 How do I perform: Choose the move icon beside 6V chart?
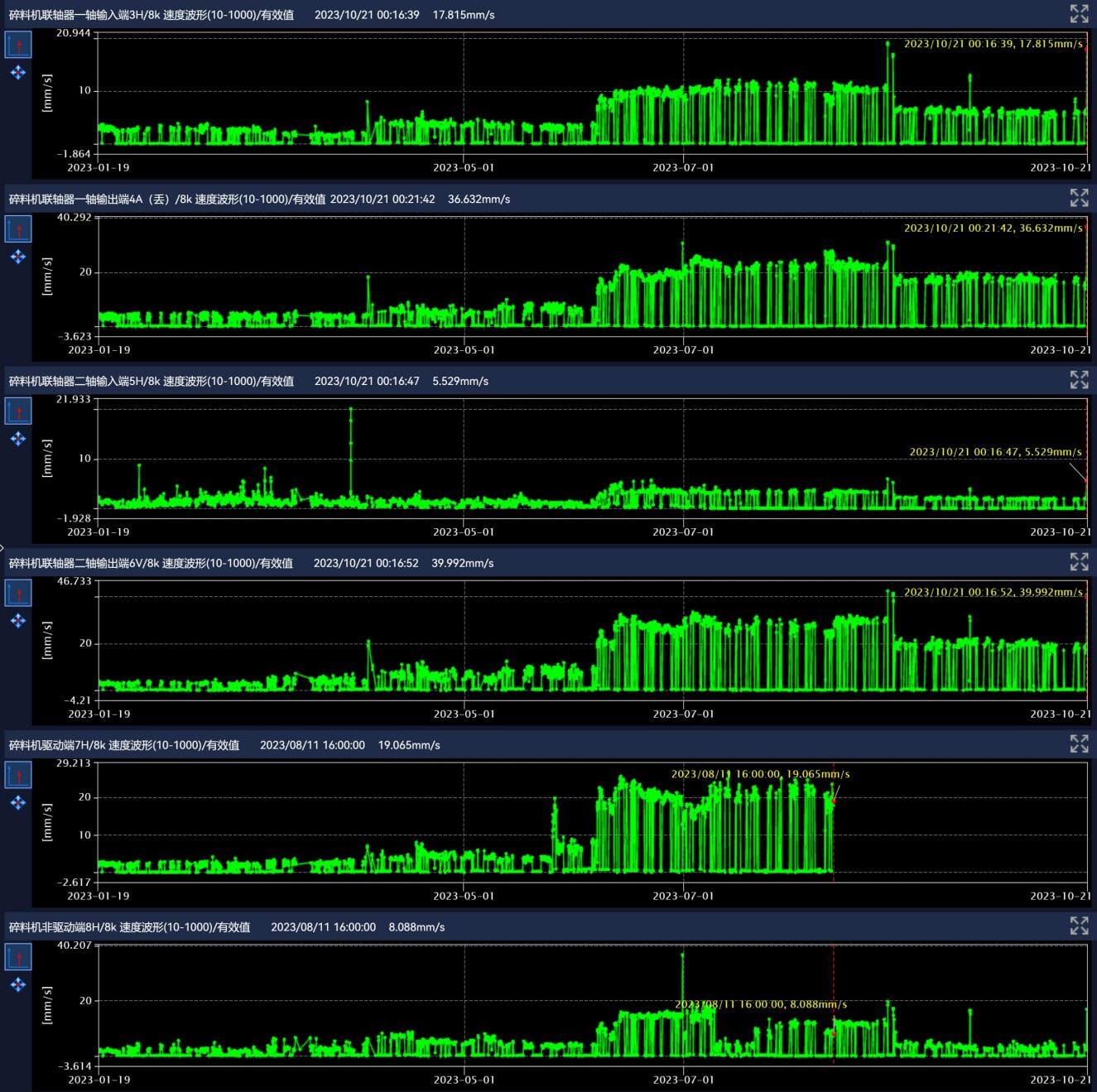(18, 621)
